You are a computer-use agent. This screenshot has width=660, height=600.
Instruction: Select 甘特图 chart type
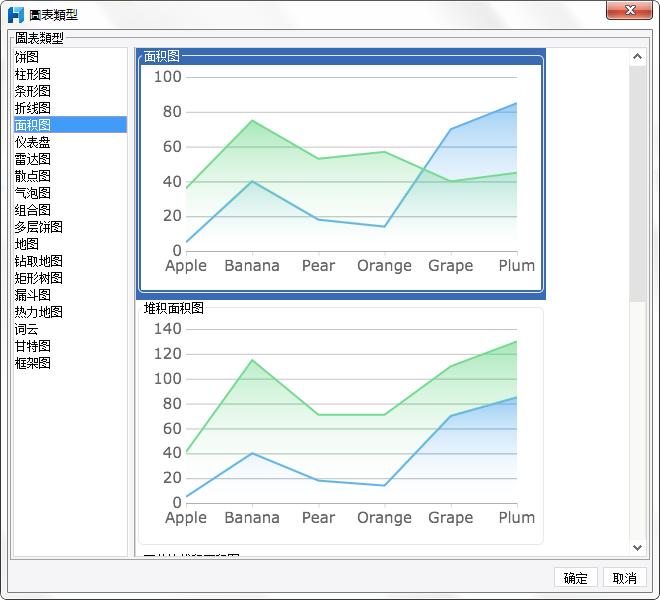(70, 346)
